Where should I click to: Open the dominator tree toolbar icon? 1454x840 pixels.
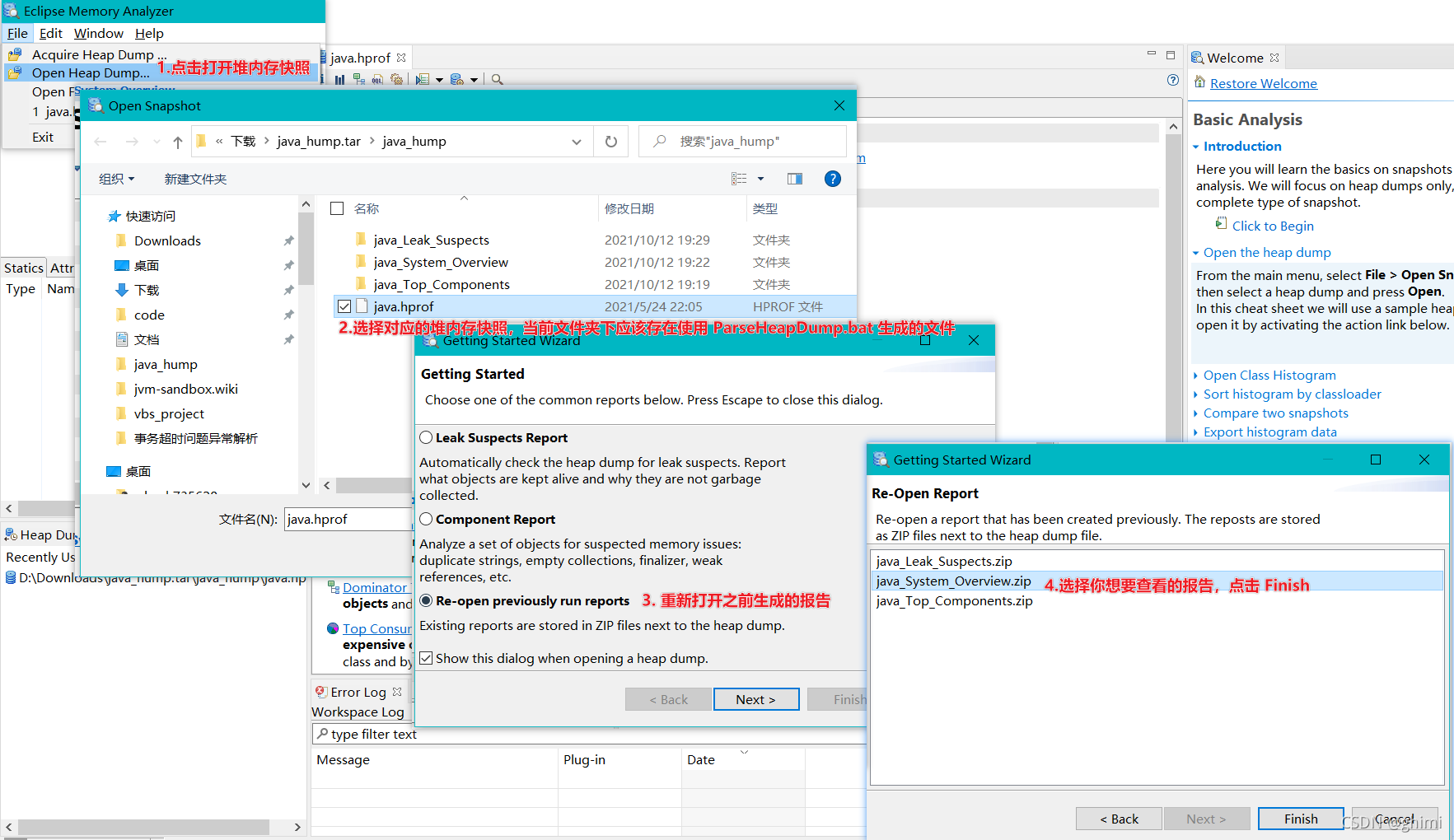[359, 80]
